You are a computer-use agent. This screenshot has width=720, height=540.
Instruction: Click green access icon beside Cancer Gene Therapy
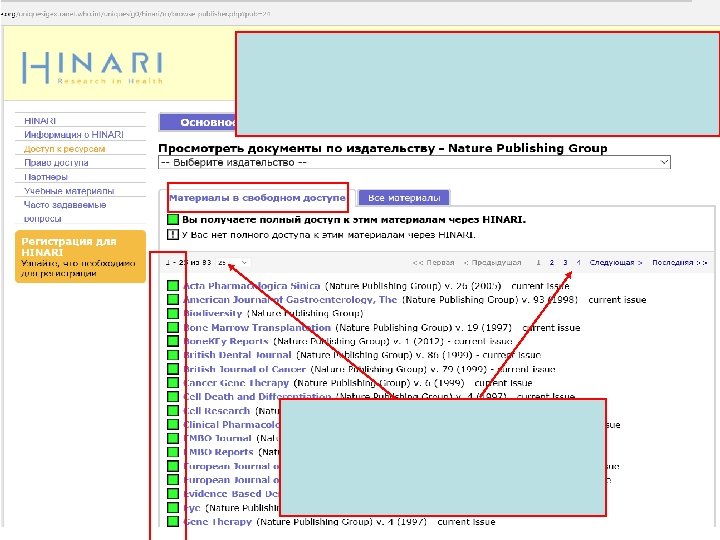tap(173, 382)
